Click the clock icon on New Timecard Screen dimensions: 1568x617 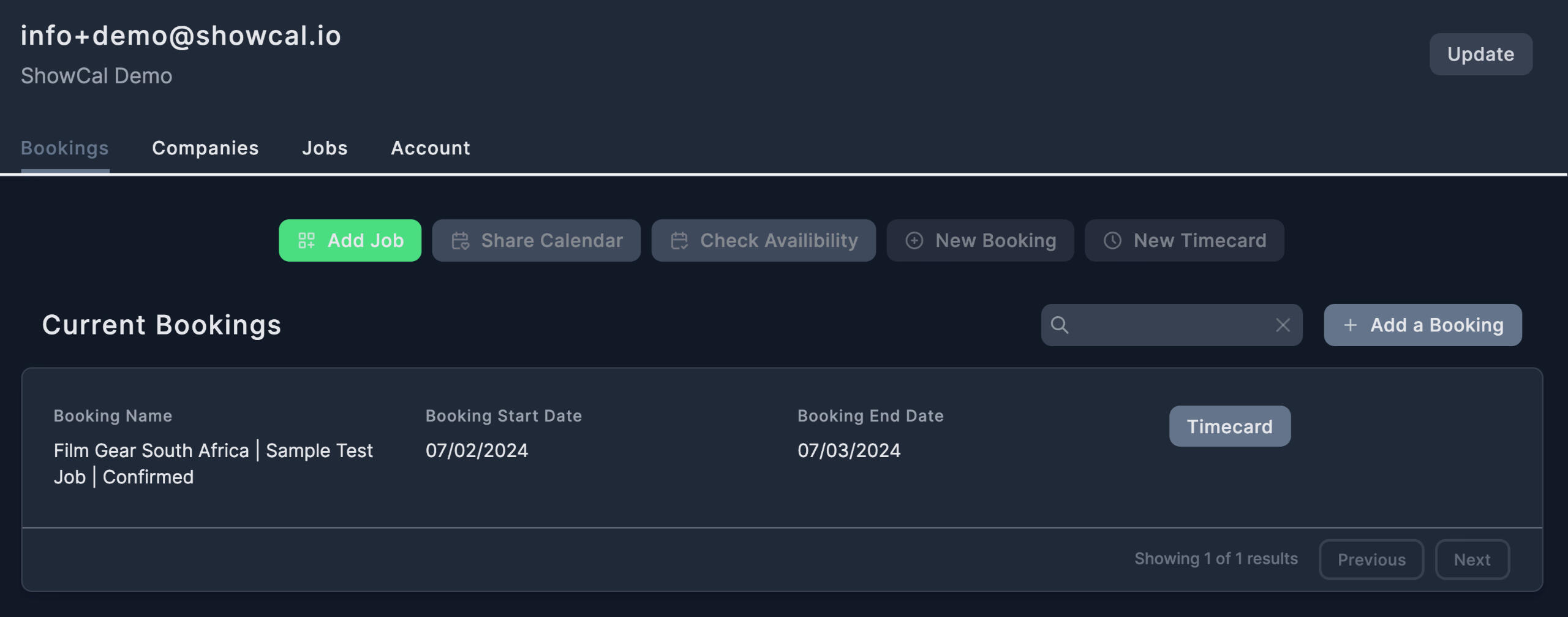tap(1112, 241)
